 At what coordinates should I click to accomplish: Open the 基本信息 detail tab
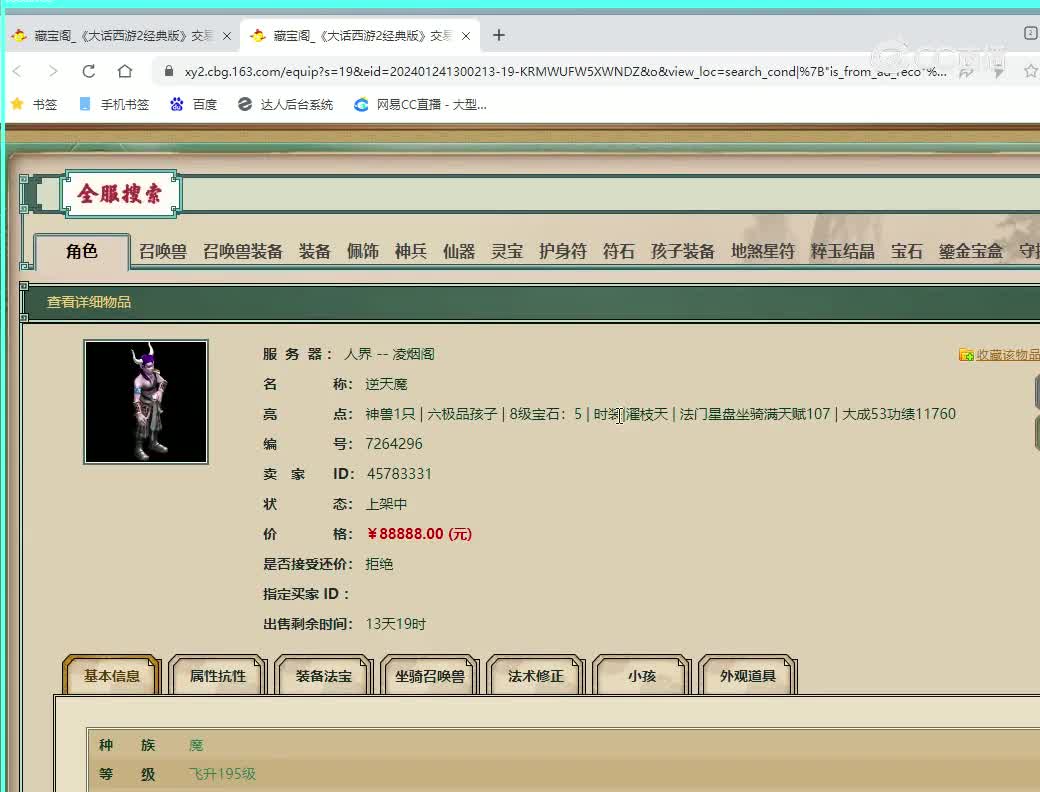coord(111,676)
